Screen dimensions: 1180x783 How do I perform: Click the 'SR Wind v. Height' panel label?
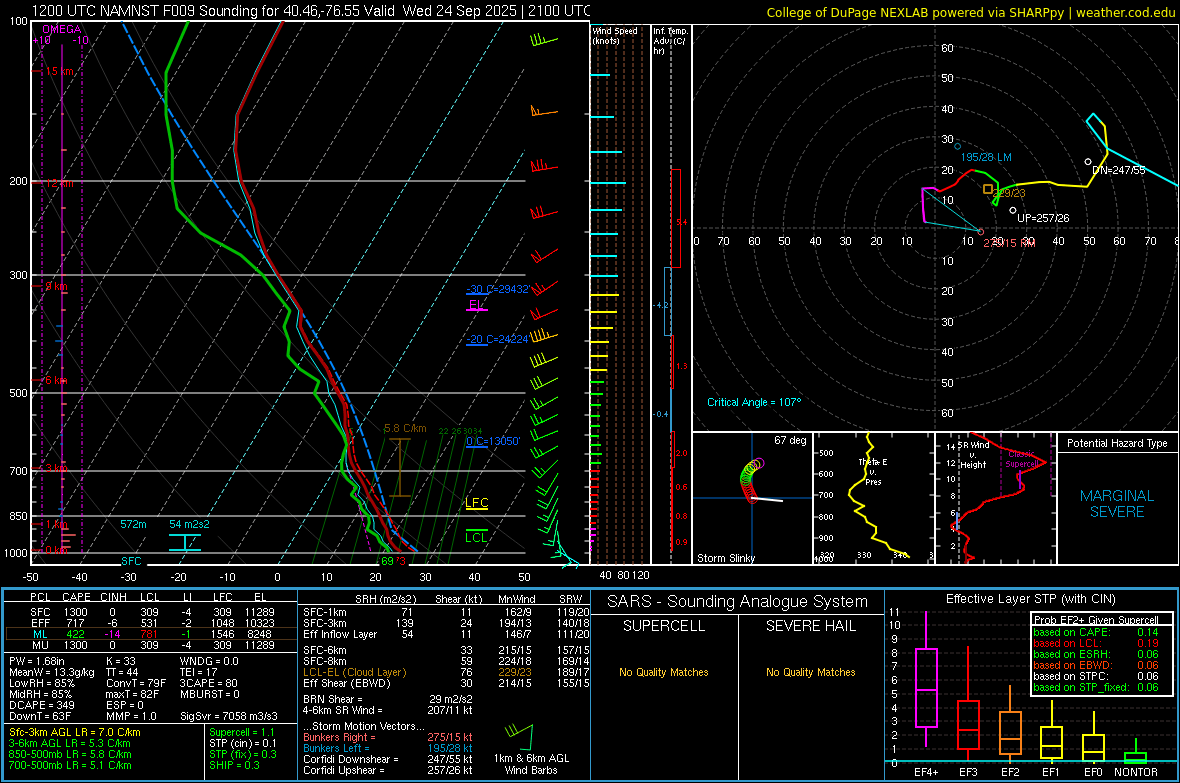pos(973,455)
